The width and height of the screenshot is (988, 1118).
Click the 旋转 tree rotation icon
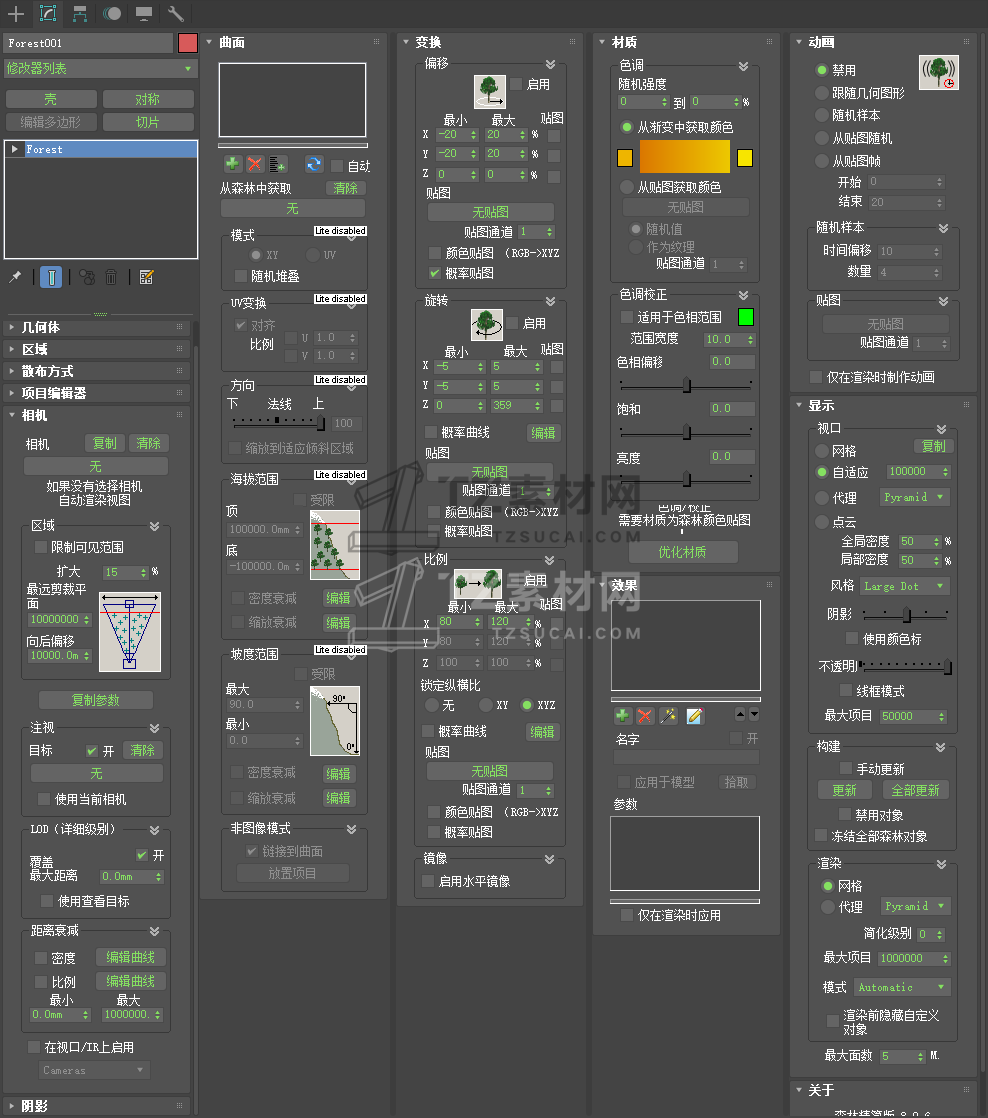487,324
